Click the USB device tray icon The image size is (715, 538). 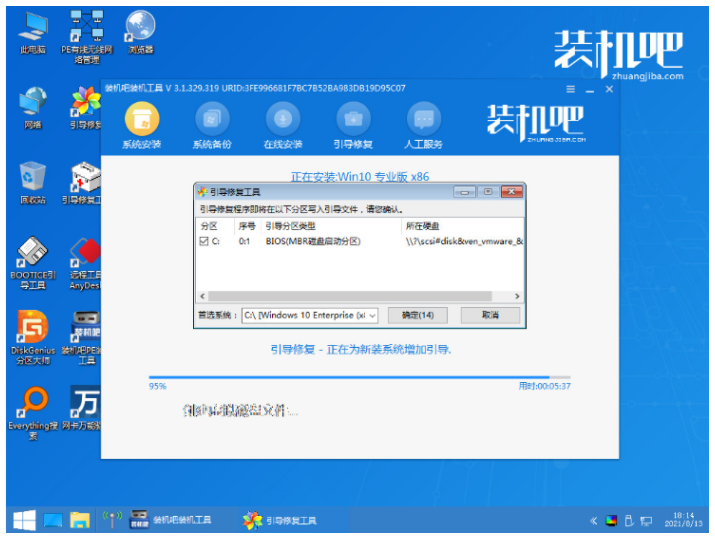(x=629, y=521)
